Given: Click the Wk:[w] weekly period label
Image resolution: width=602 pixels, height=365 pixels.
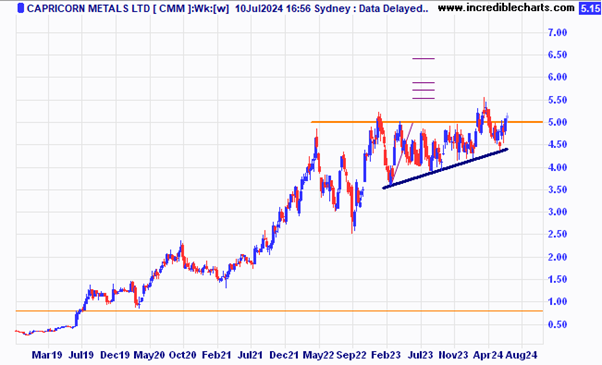Looking at the screenshot, I should (x=210, y=8).
